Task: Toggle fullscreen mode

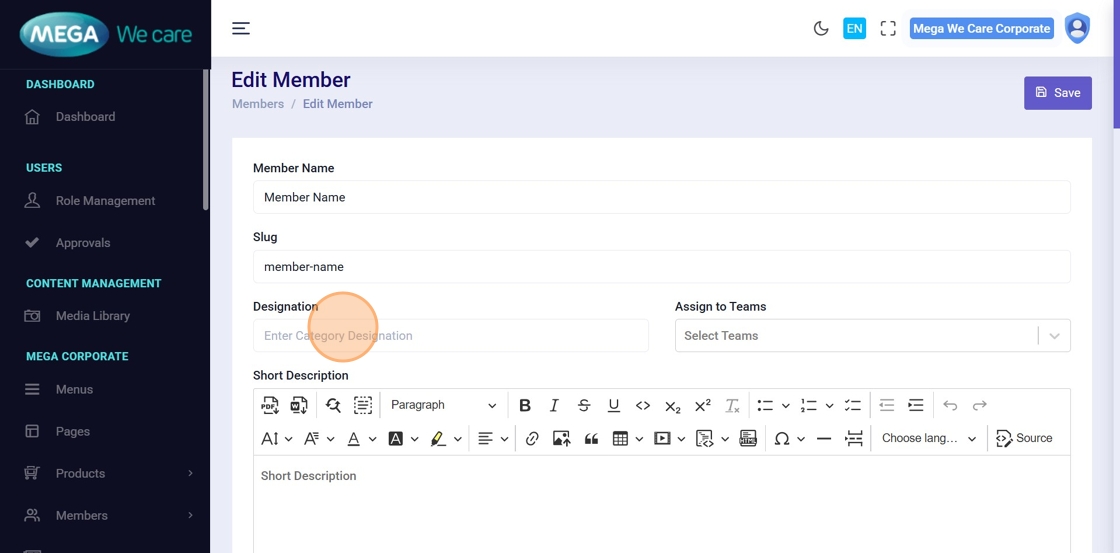Action: pos(888,29)
